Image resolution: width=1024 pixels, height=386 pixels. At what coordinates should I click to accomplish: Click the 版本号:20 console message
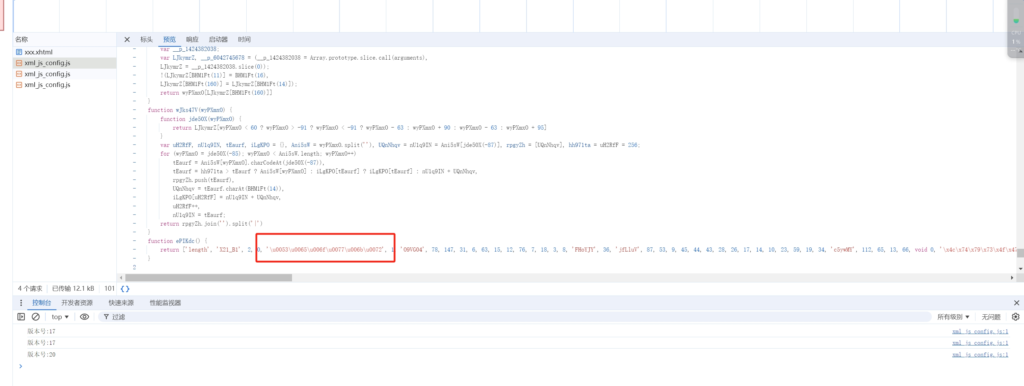pyautogui.click(x=41, y=354)
